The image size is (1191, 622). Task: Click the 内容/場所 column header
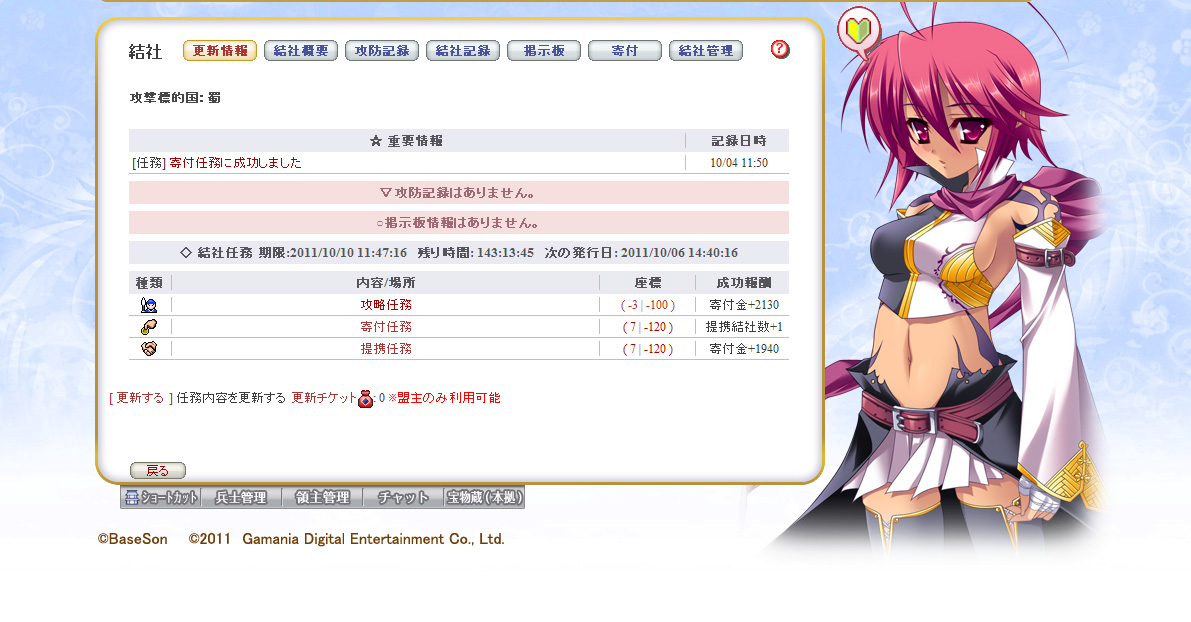pos(386,283)
